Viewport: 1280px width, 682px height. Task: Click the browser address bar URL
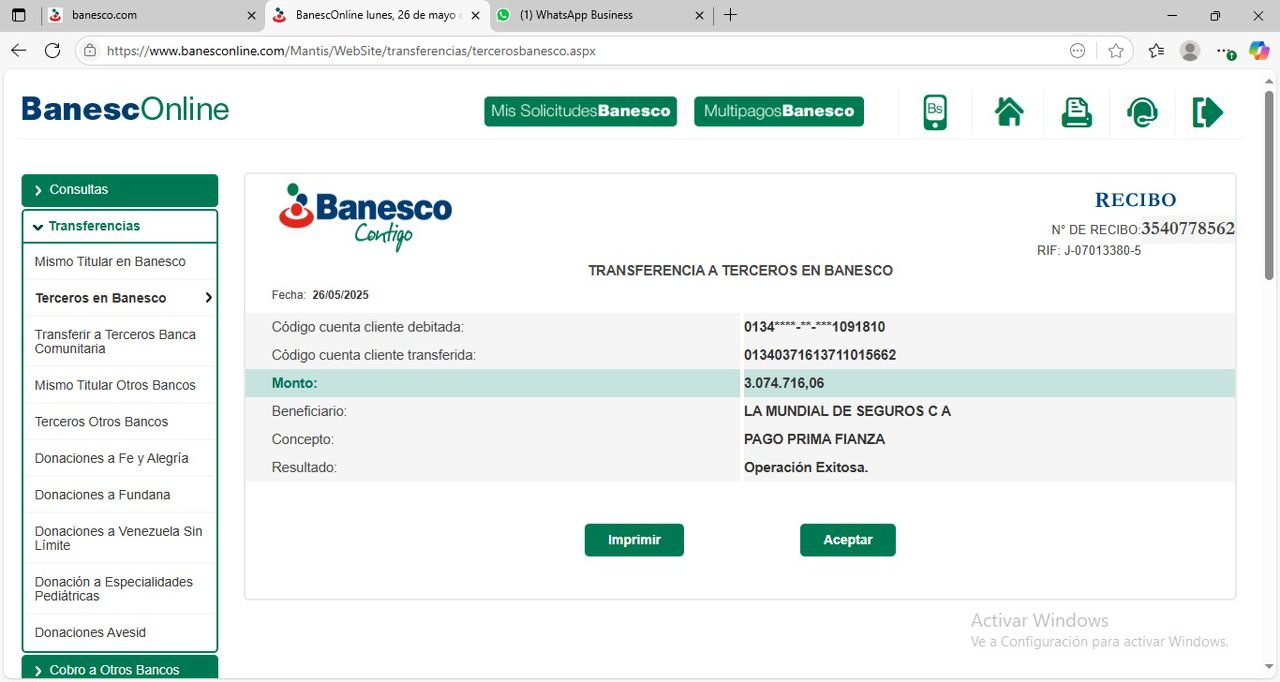coord(350,51)
